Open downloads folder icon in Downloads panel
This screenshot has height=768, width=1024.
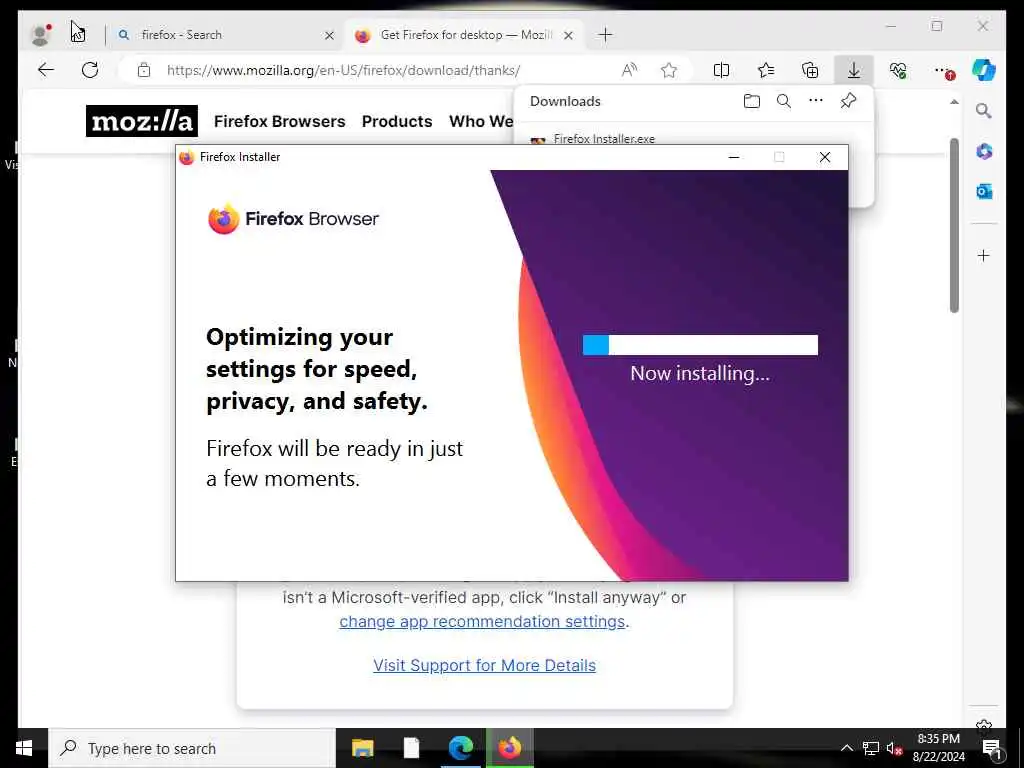pos(752,101)
